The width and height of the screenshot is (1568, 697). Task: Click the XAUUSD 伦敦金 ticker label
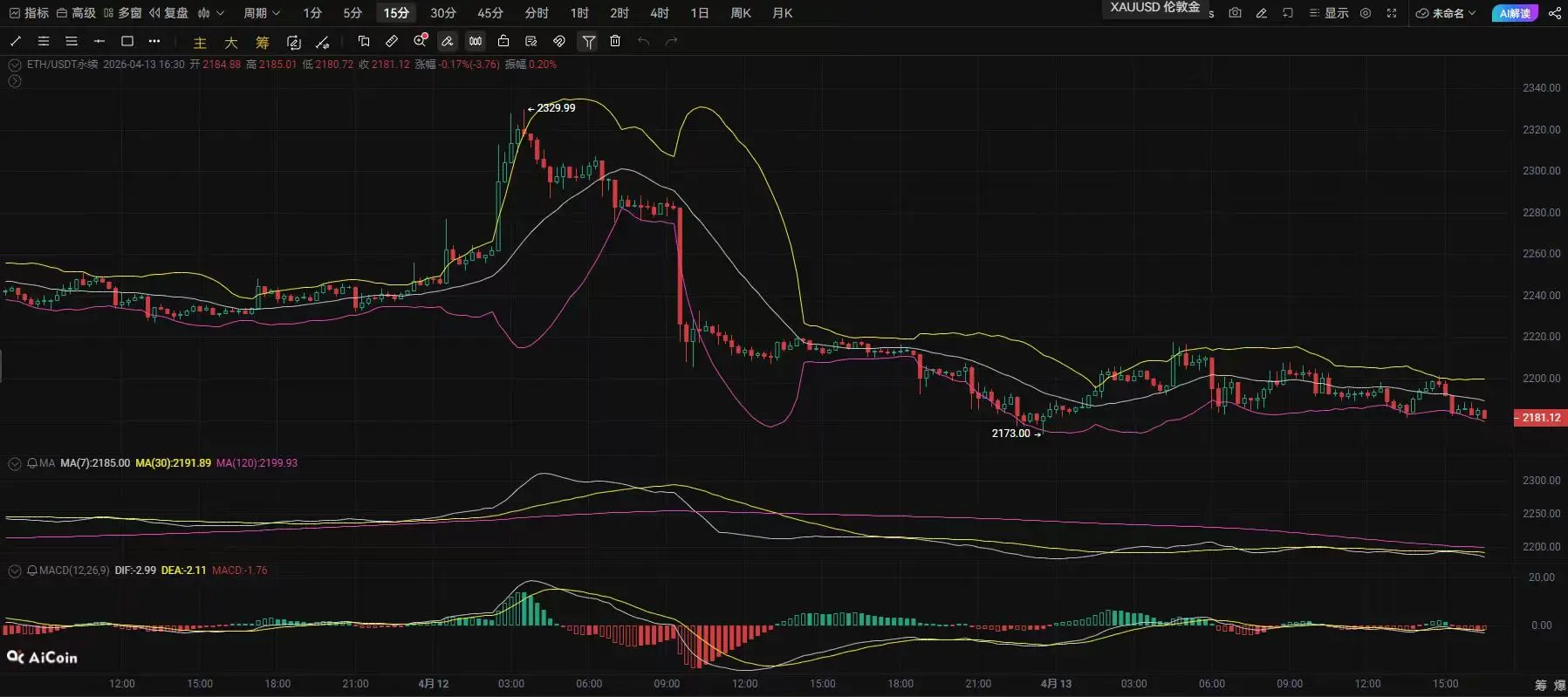[1154, 7]
